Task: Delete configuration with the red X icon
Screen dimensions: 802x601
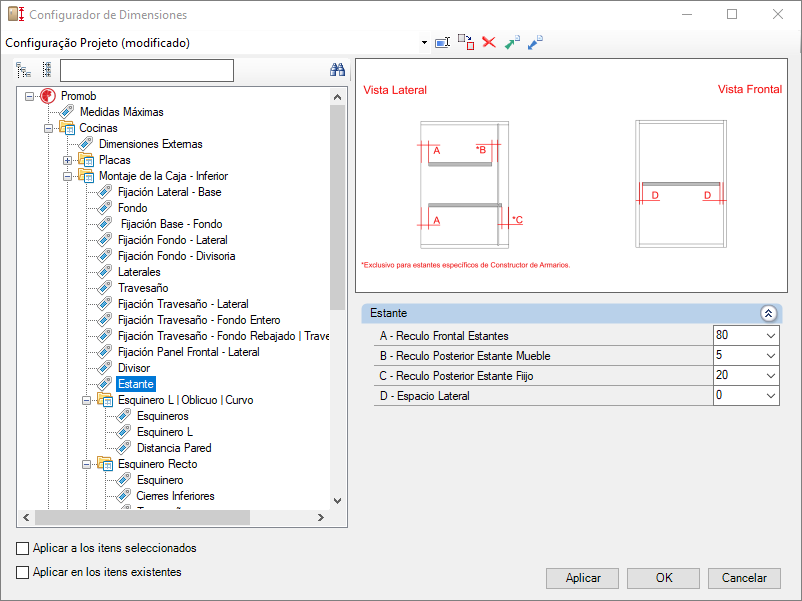Action: click(489, 42)
